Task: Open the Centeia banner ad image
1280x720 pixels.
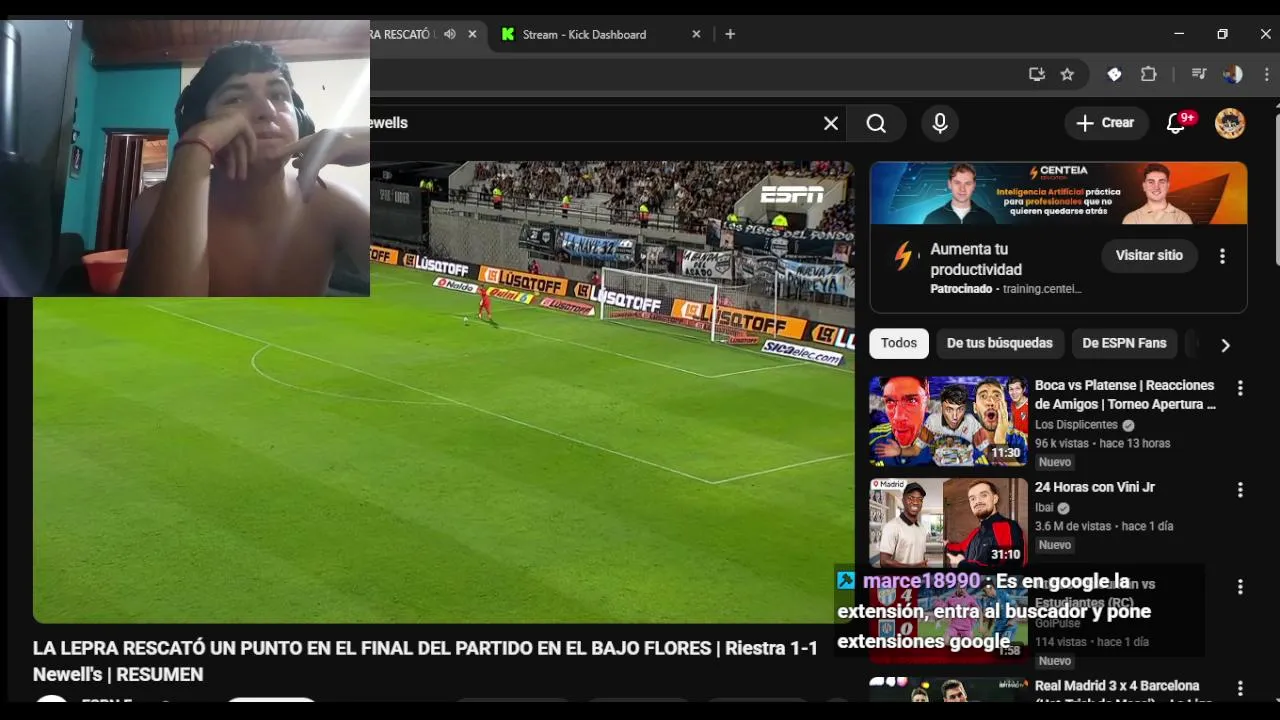Action: (x=1058, y=193)
